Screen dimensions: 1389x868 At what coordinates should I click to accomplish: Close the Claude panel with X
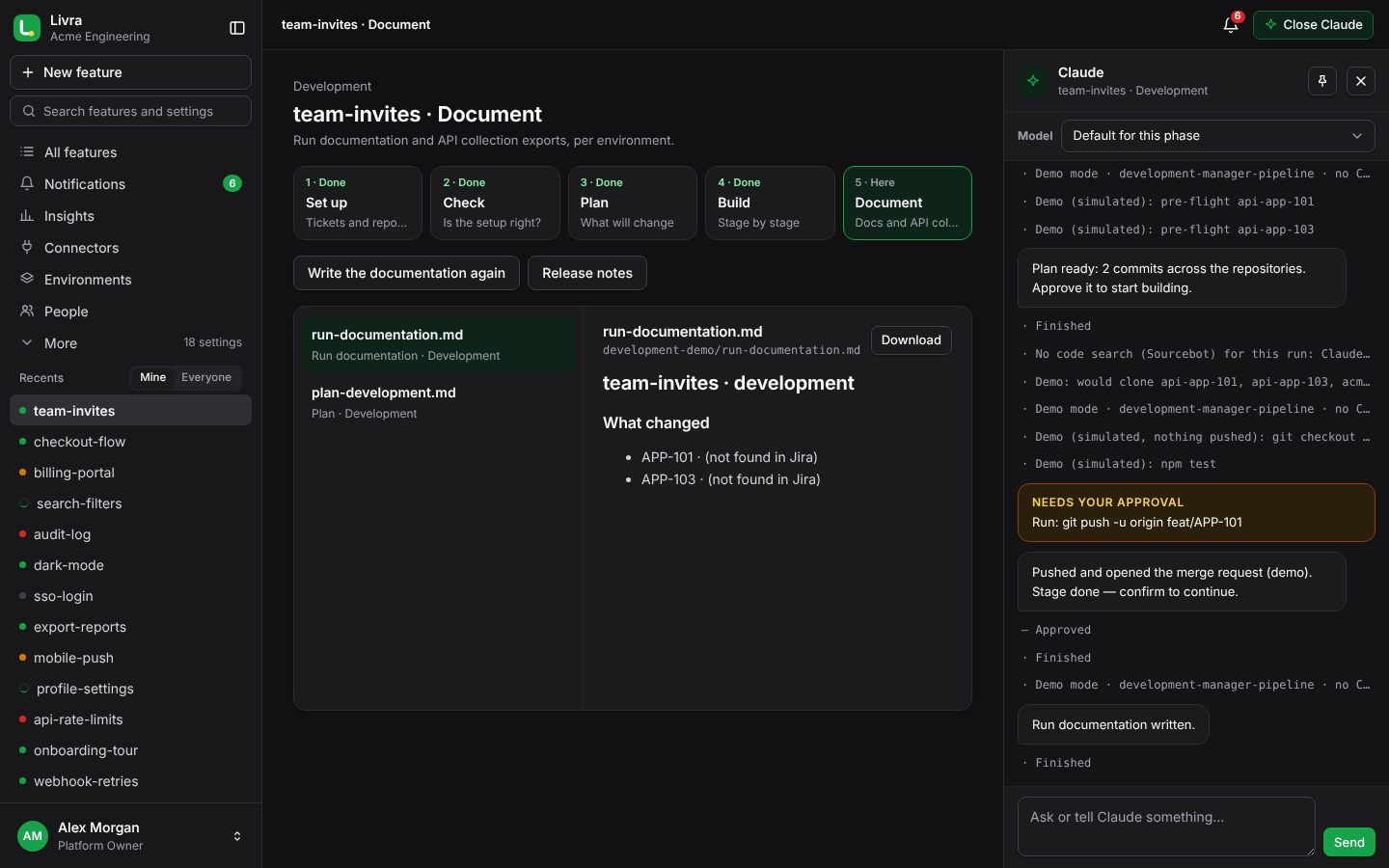click(x=1361, y=81)
